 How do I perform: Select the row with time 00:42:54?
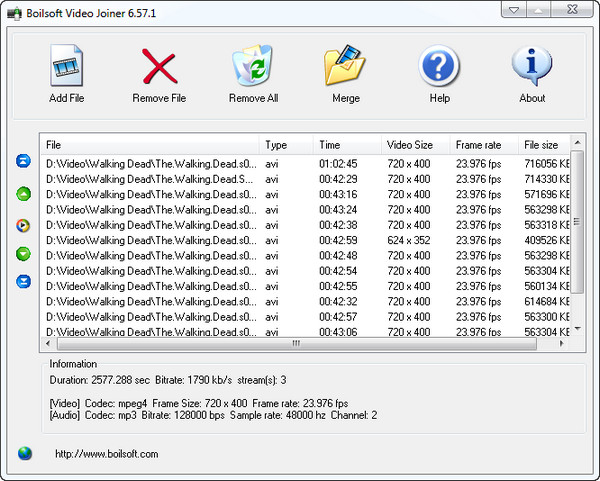[305, 271]
